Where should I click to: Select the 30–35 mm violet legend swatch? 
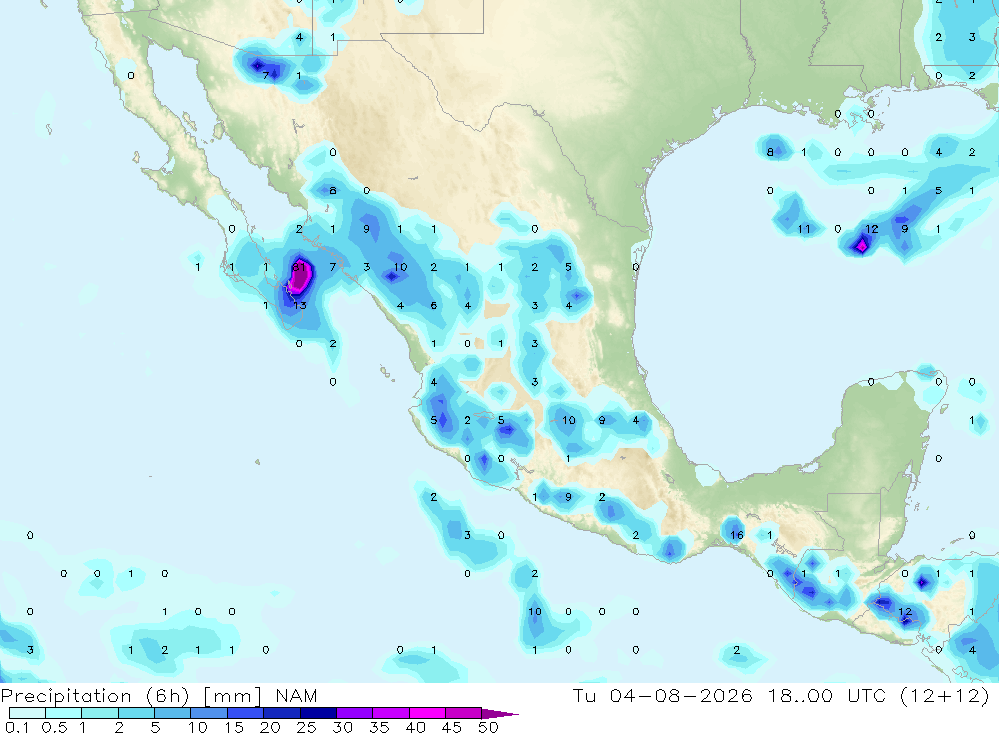pyautogui.click(x=354, y=713)
